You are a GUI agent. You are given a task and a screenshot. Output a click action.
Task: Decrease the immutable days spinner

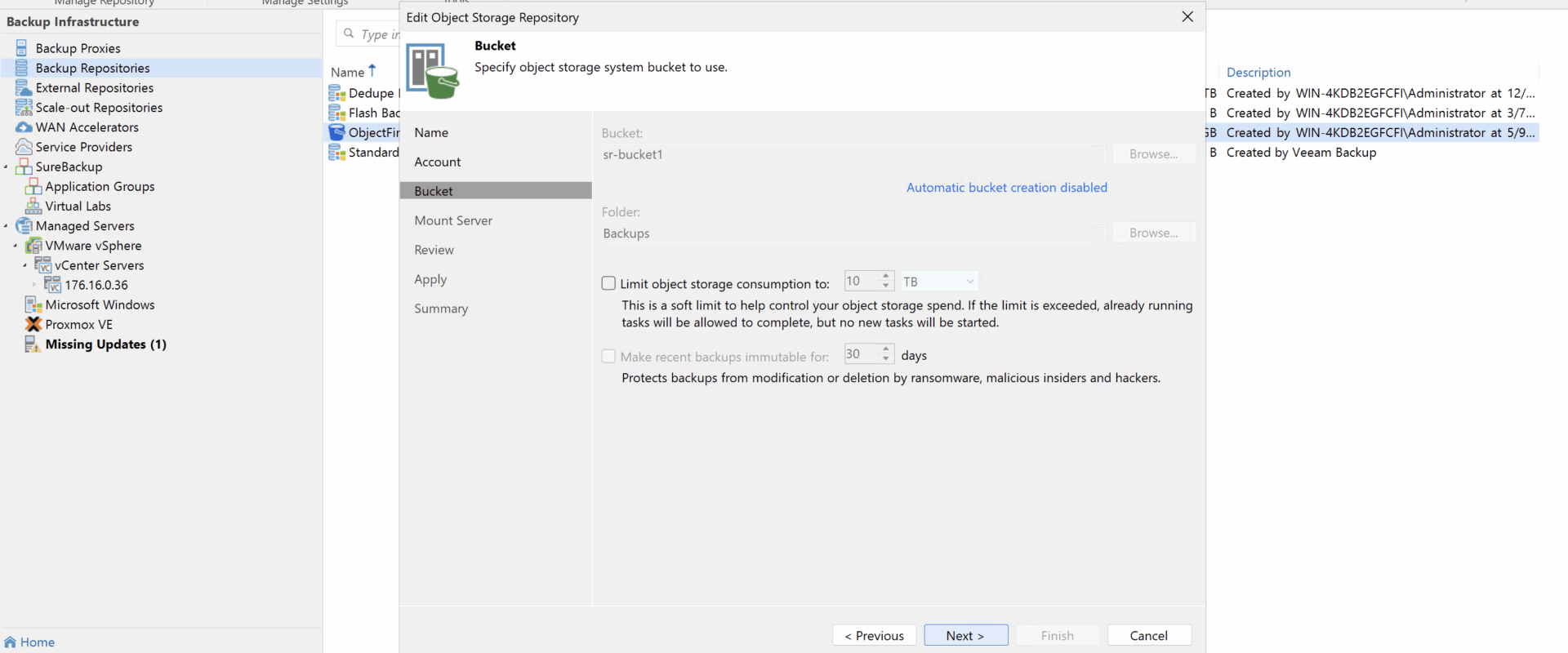coord(886,358)
